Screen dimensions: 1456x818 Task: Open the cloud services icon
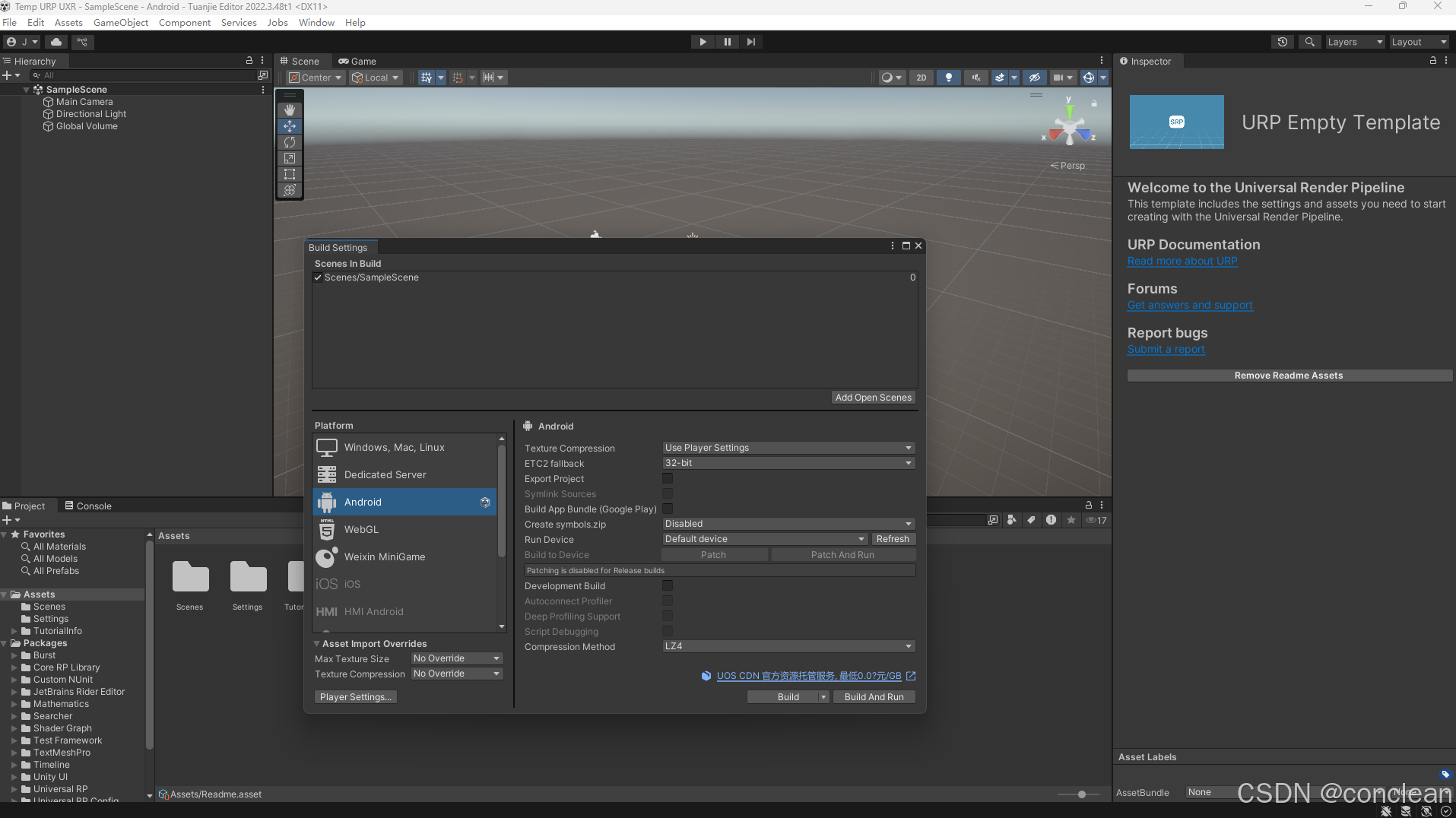pos(56,42)
